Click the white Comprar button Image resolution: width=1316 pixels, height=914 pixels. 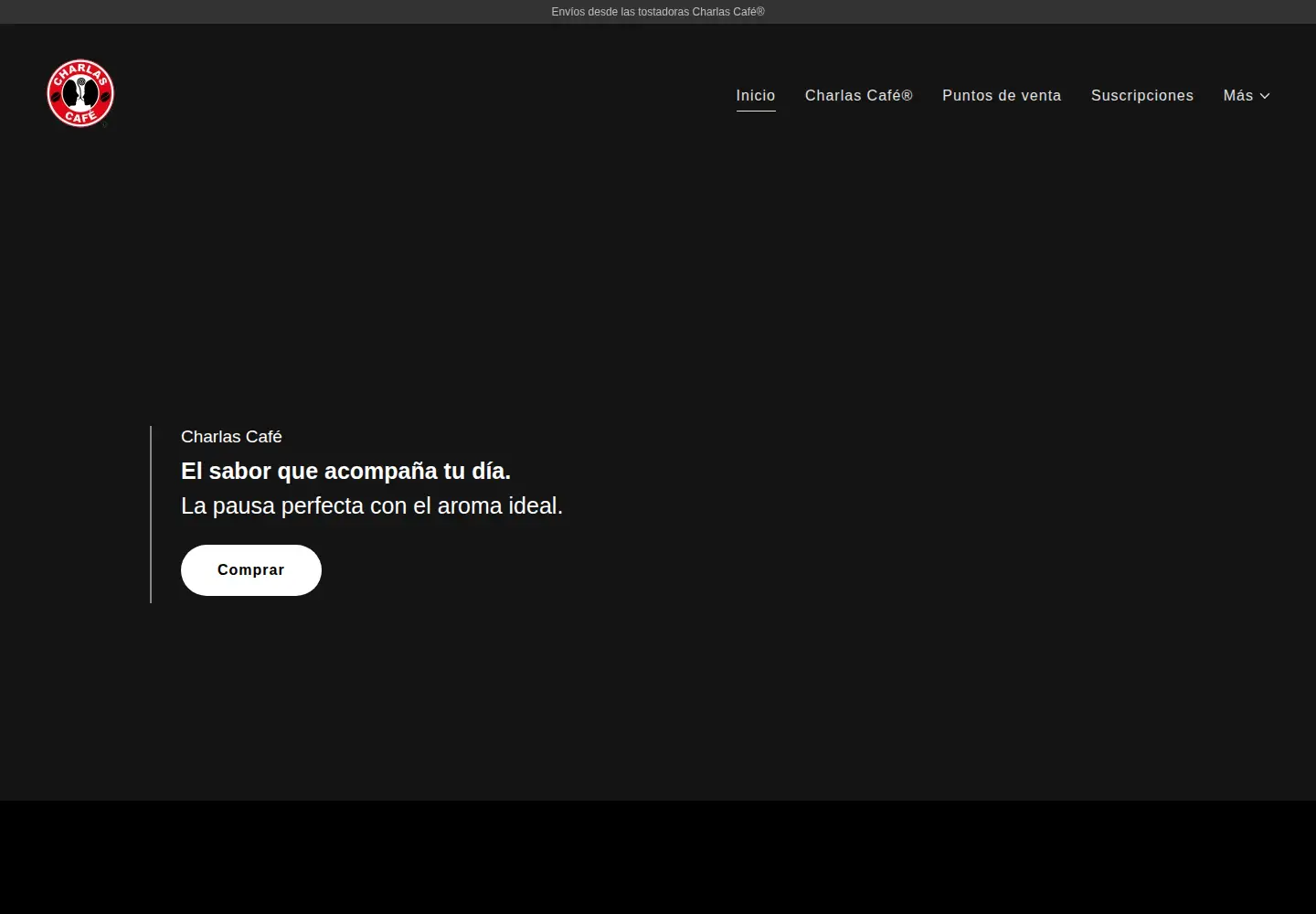click(251, 570)
